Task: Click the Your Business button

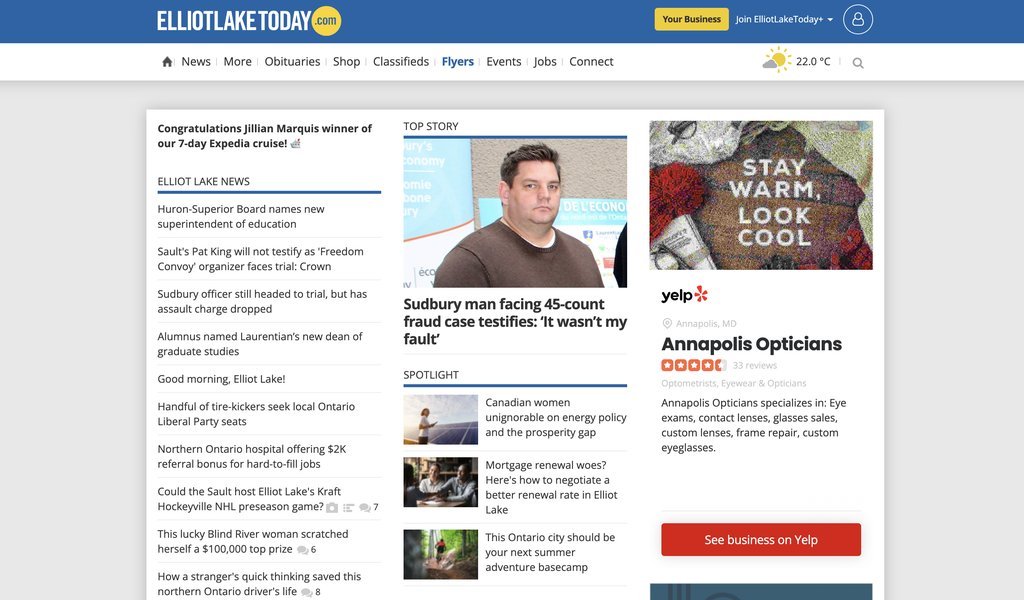Action: (692, 20)
